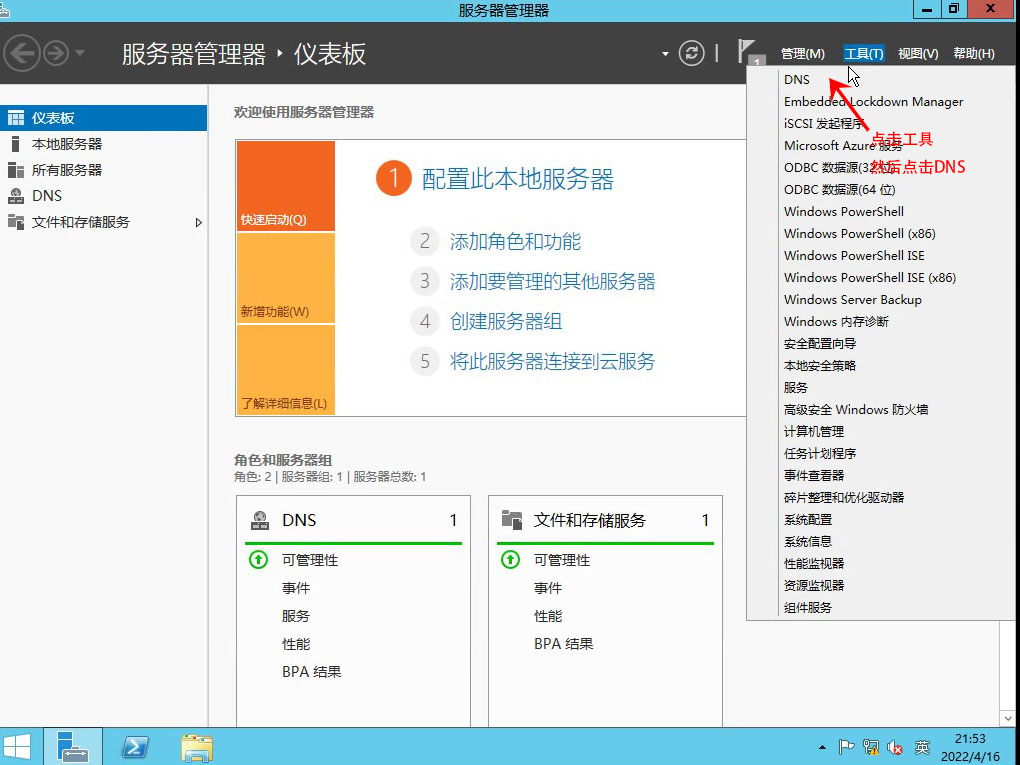The width and height of the screenshot is (1020, 765).
Task: Open 性能 in 文件和存储服务 tile
Action: point(548,616)
